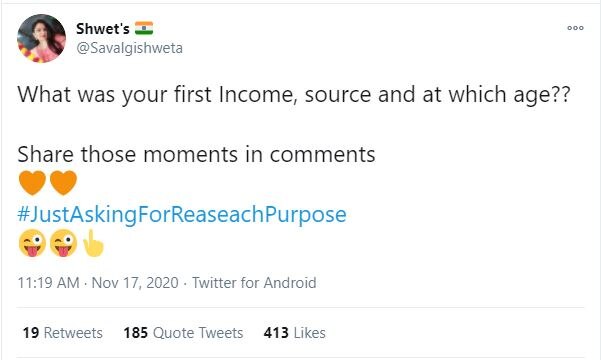Click the number 413 in likes
The image size is (601, 360).
coord(276,333)
